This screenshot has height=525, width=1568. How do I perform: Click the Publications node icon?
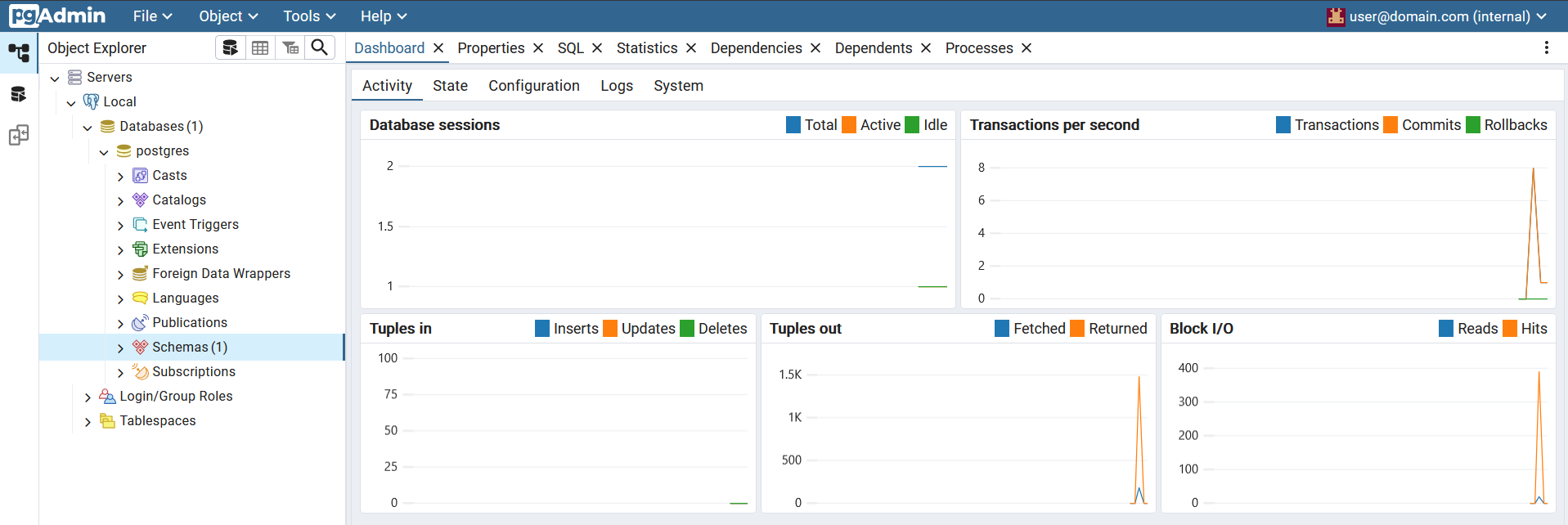[140, 322]
